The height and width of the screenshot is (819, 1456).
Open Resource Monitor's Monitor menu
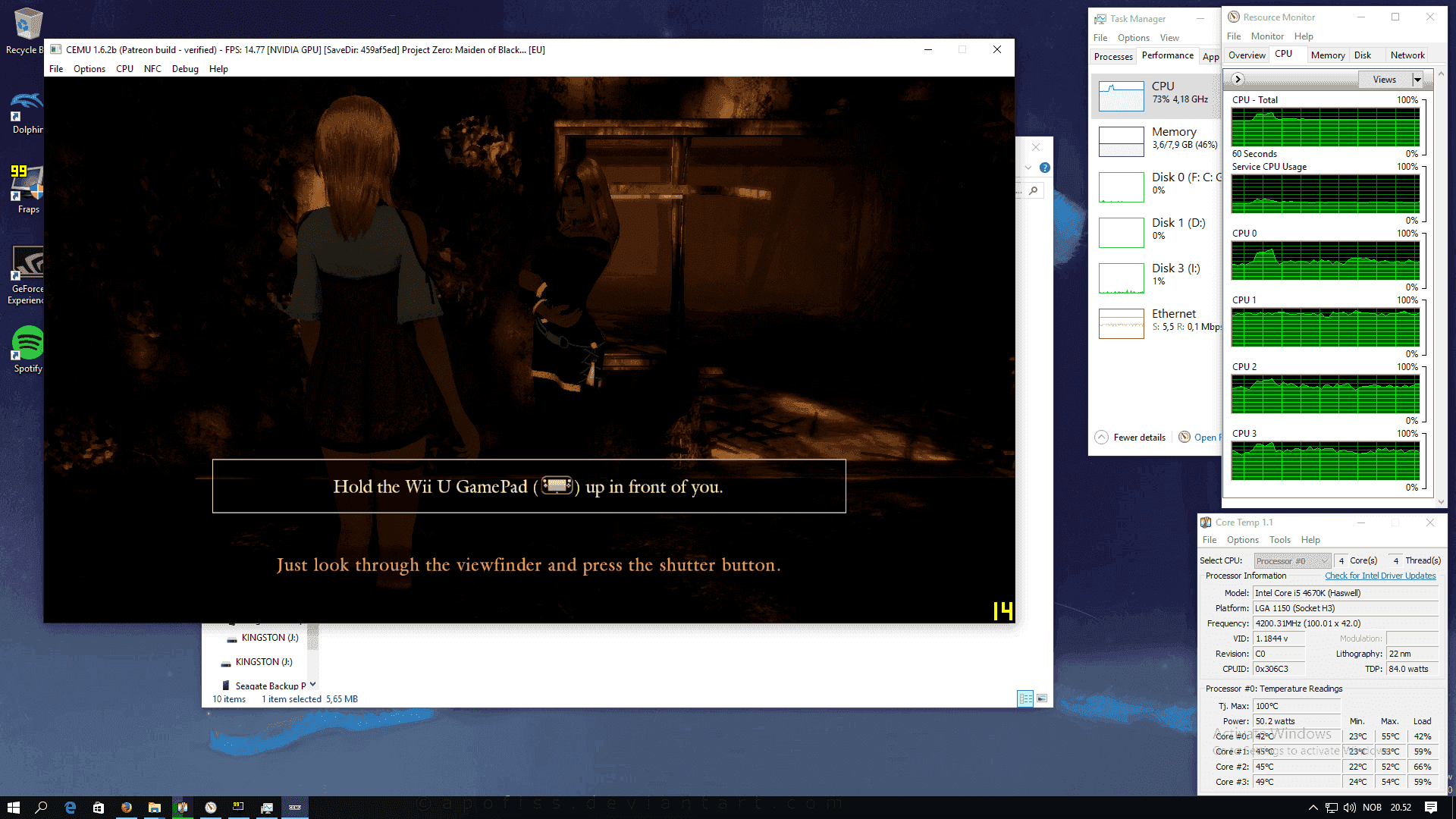[1267, 36]
